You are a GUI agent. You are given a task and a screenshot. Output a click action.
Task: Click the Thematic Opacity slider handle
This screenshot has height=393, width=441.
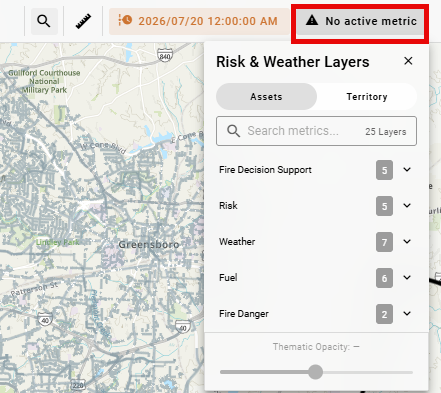tap(315, 372)
